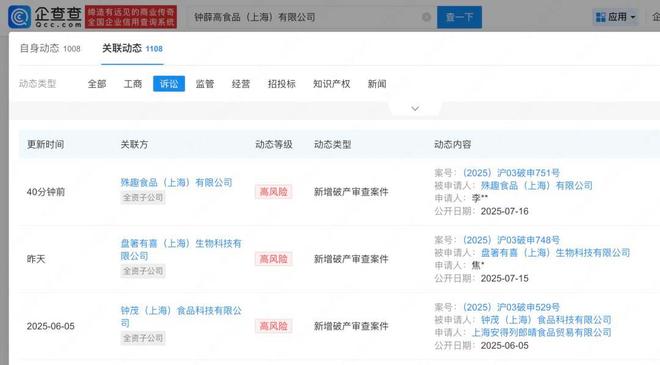
Task: Click the 40分钟前 update time cell
Action: pos(46,192)
